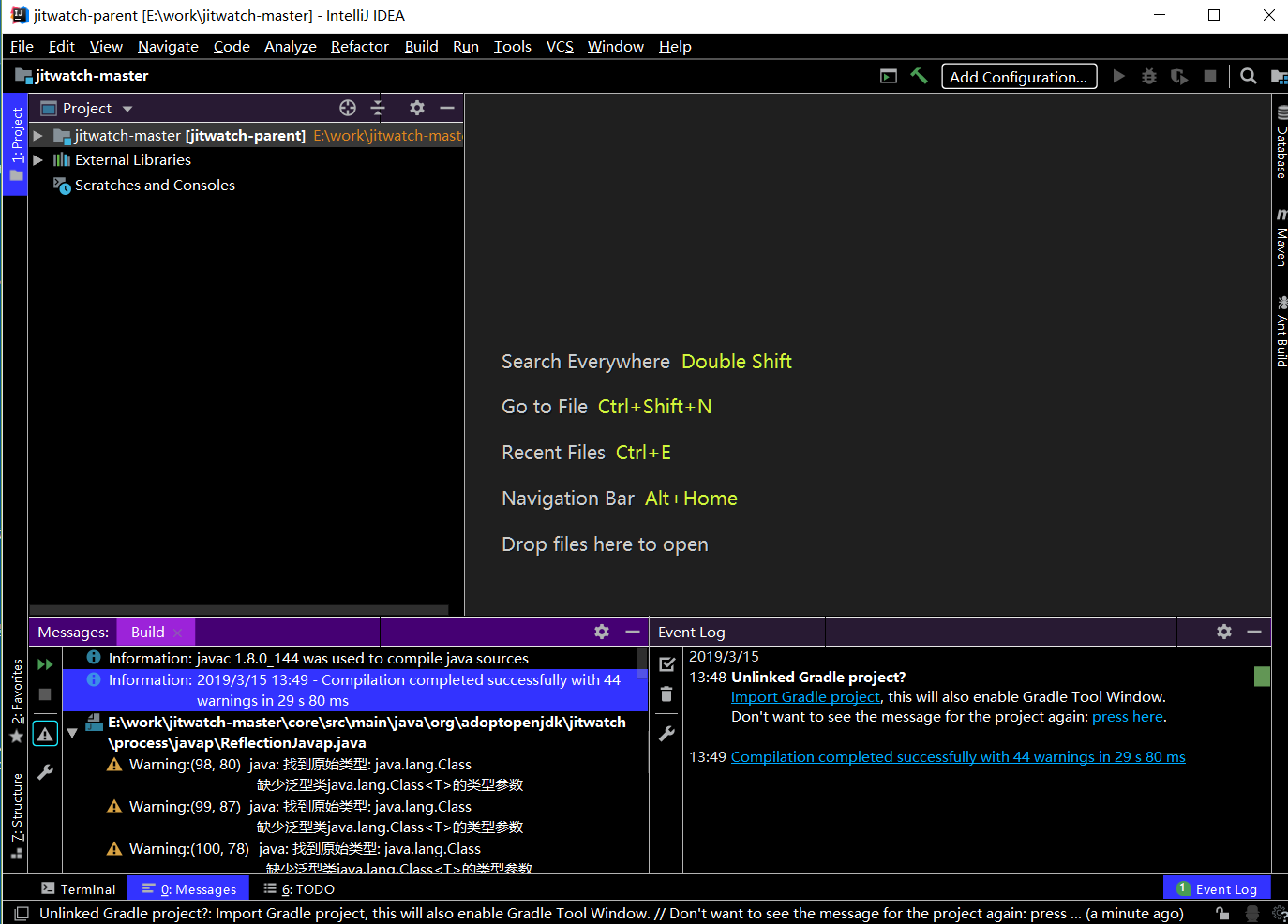Select the javac 1.8.0_144 information row
The height and width of the screenshot is (924, 1288).
(355, 658)
